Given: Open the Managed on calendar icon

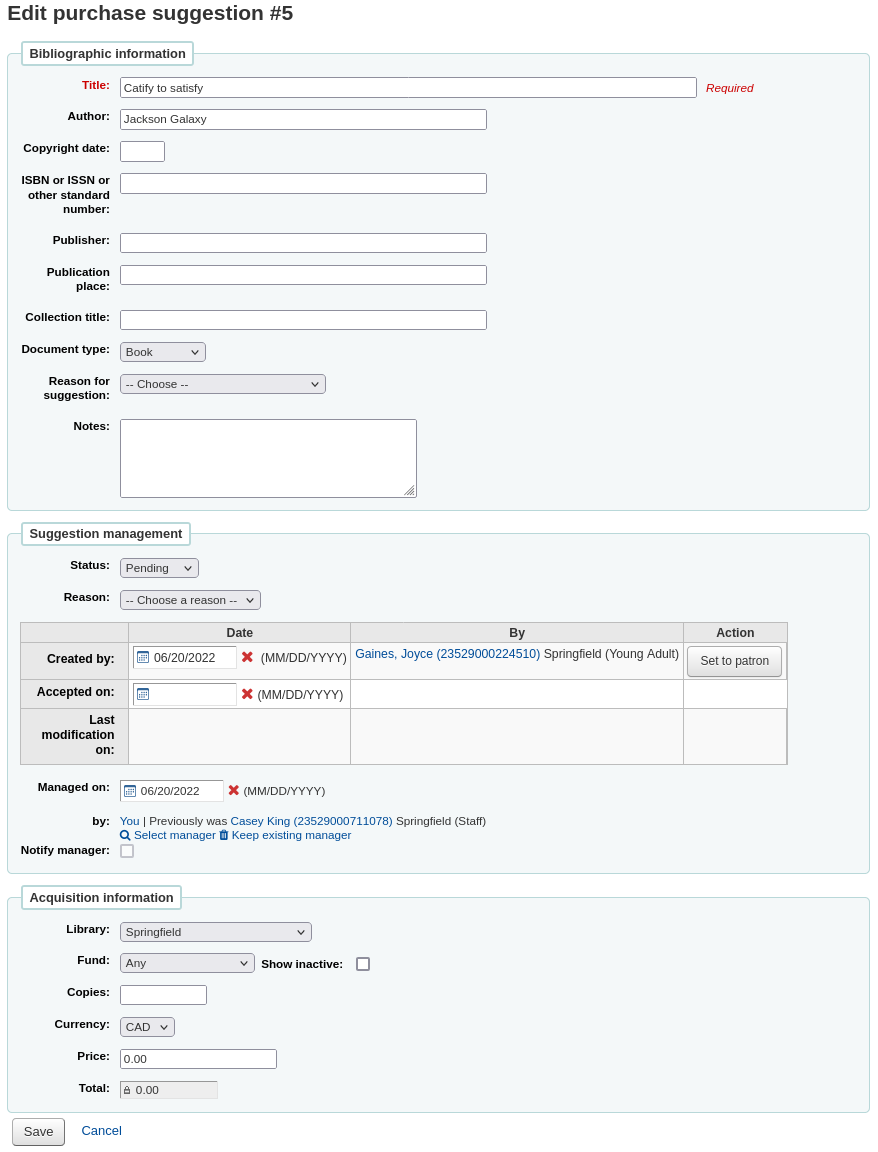Looking at the screenshot, I should (x=130, y=790).
